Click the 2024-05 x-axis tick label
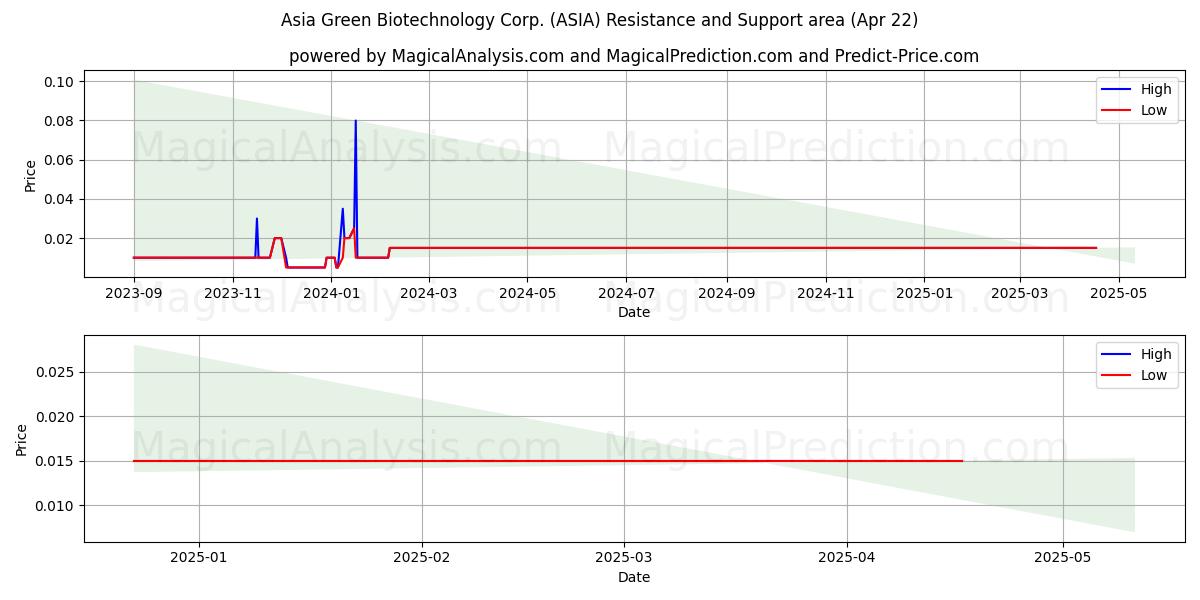Viewport: 1200px width, 600px height. [527, 294]
